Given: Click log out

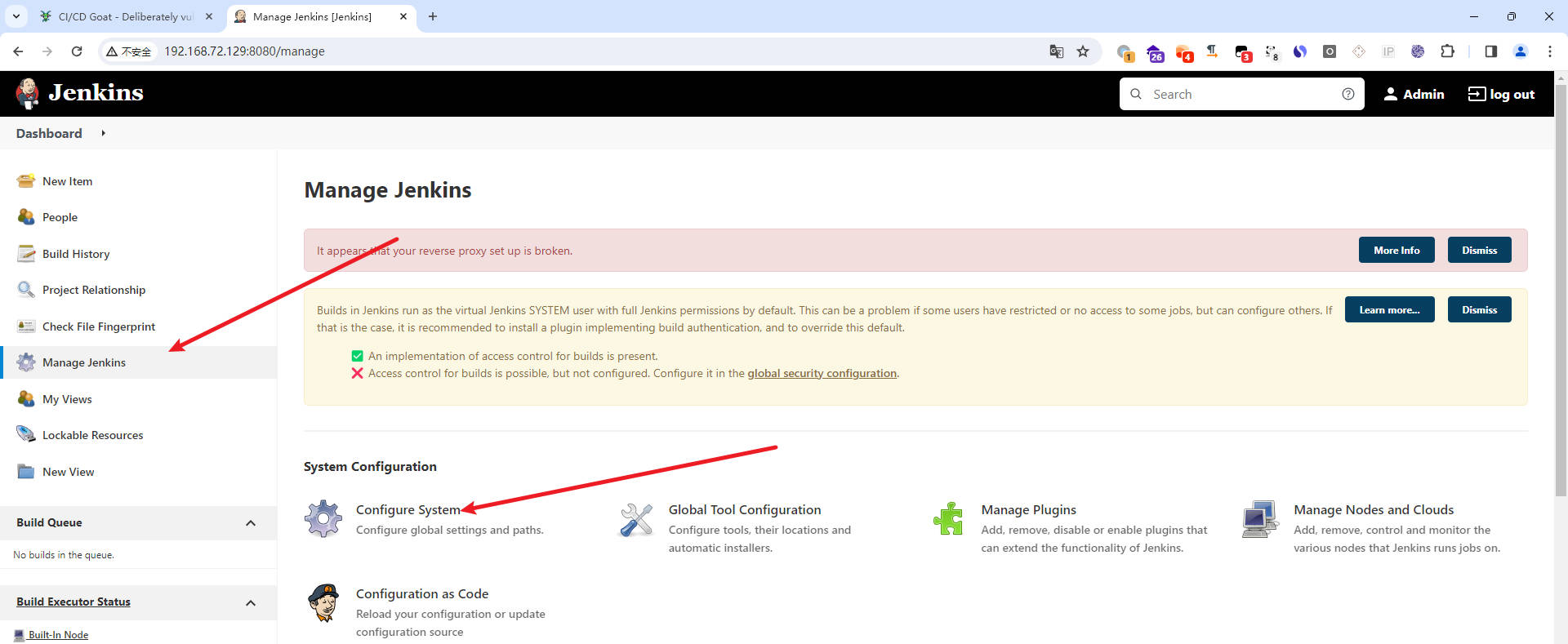Looking at the screenshot, I should click(x=1501, y=94).
